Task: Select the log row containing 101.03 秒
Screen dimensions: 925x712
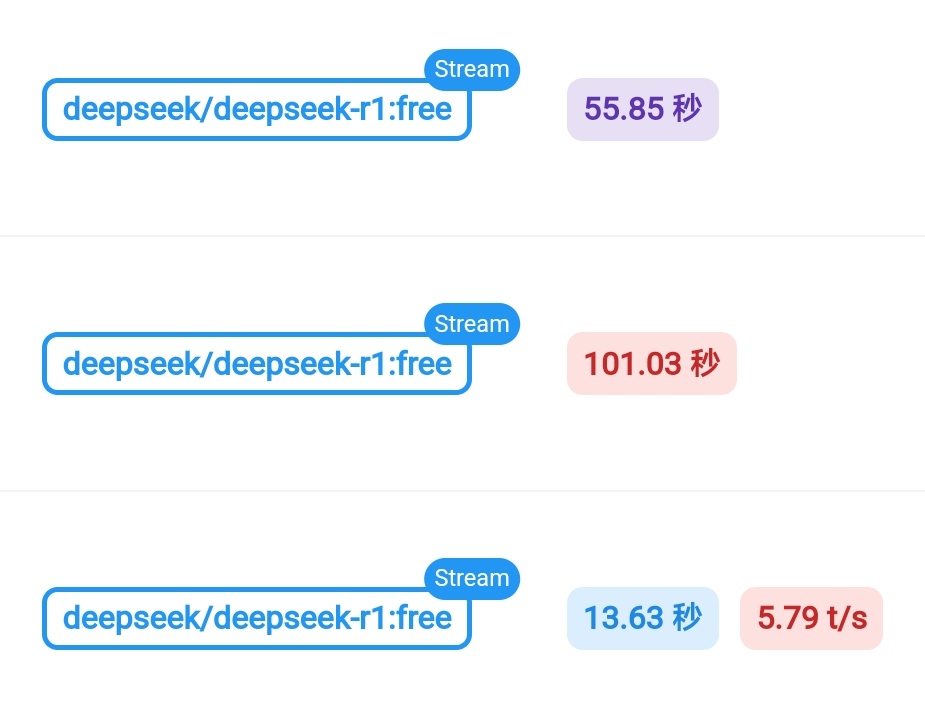Action: pyautogui.click(x=462, y=363)
